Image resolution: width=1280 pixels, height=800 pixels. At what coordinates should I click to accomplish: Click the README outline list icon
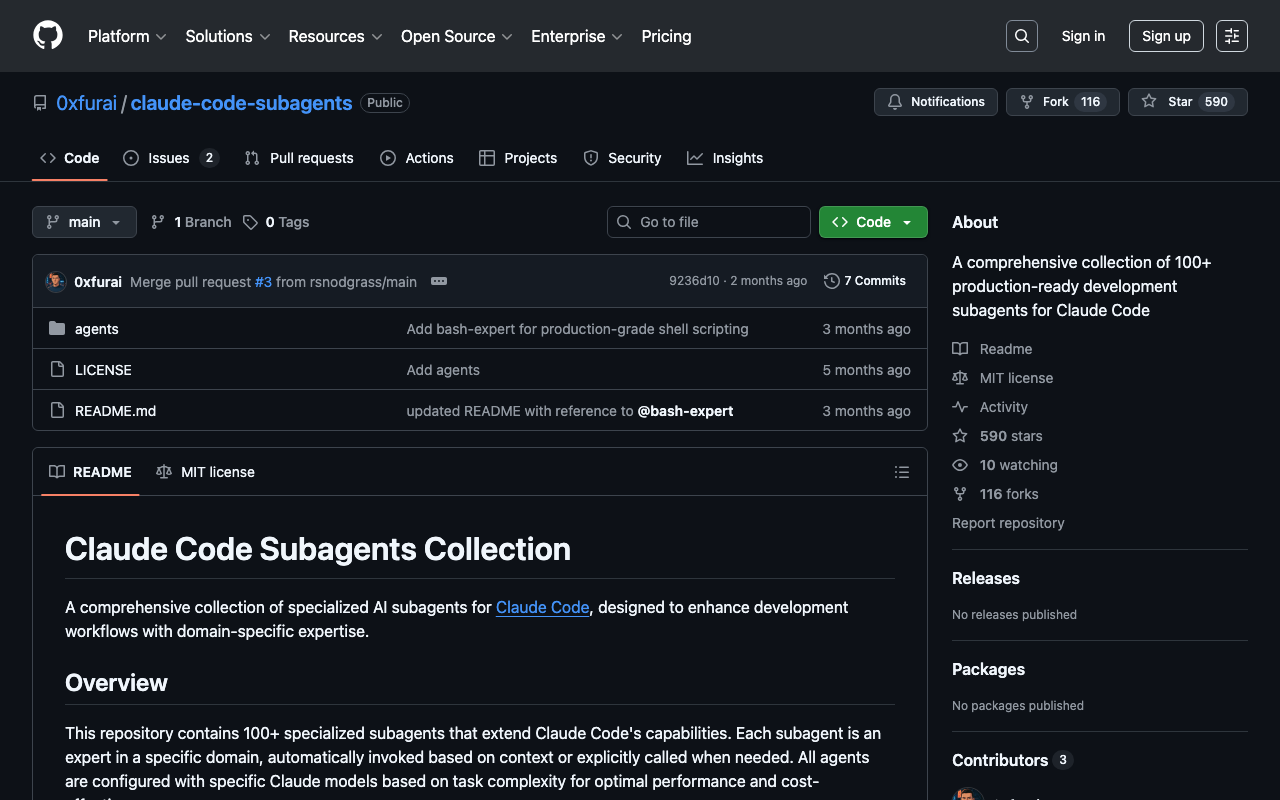[901, 472]
